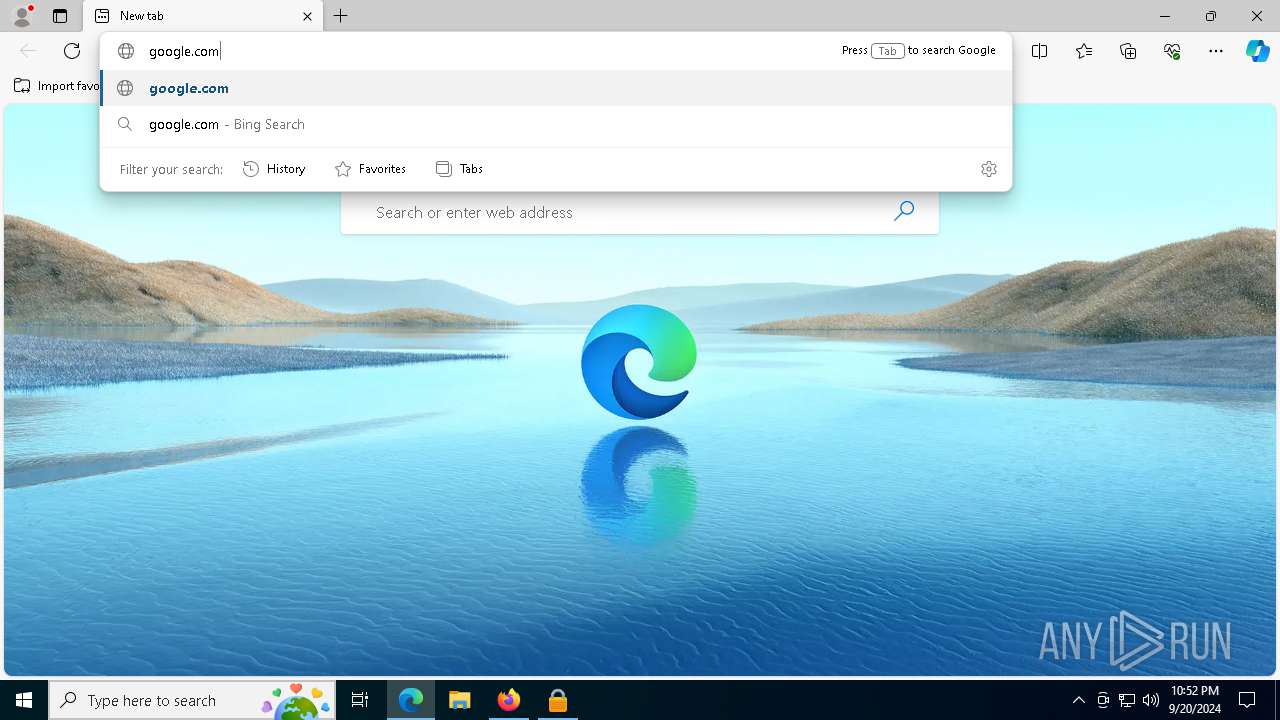Select the New tab tab
The image size is (1280, 720).
[203, 16]
